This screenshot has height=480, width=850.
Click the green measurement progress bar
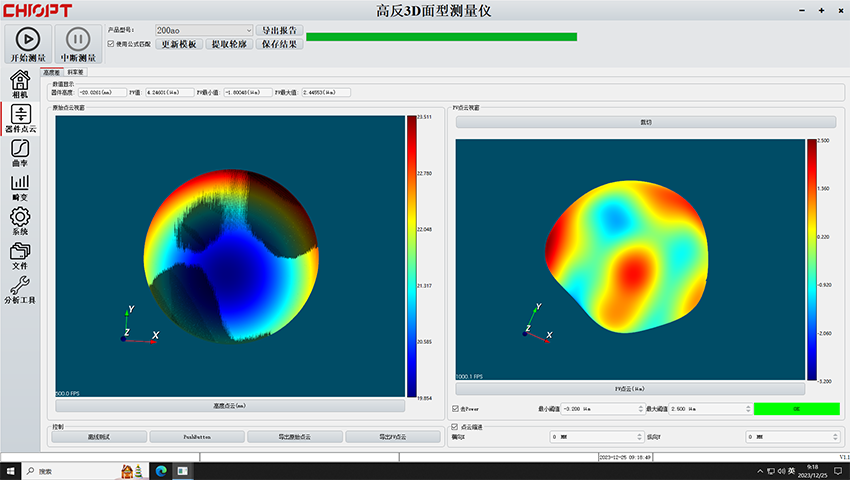441,37
